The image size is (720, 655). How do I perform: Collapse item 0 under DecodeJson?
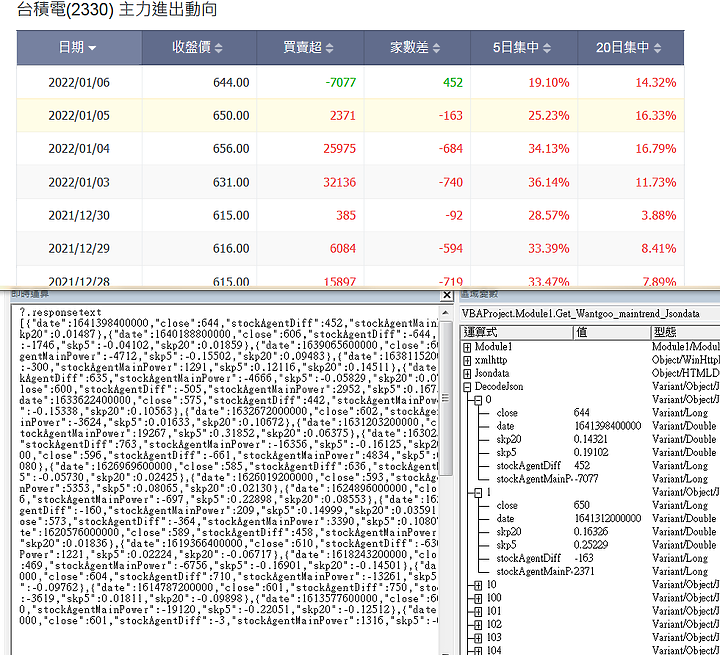[478, 400]
